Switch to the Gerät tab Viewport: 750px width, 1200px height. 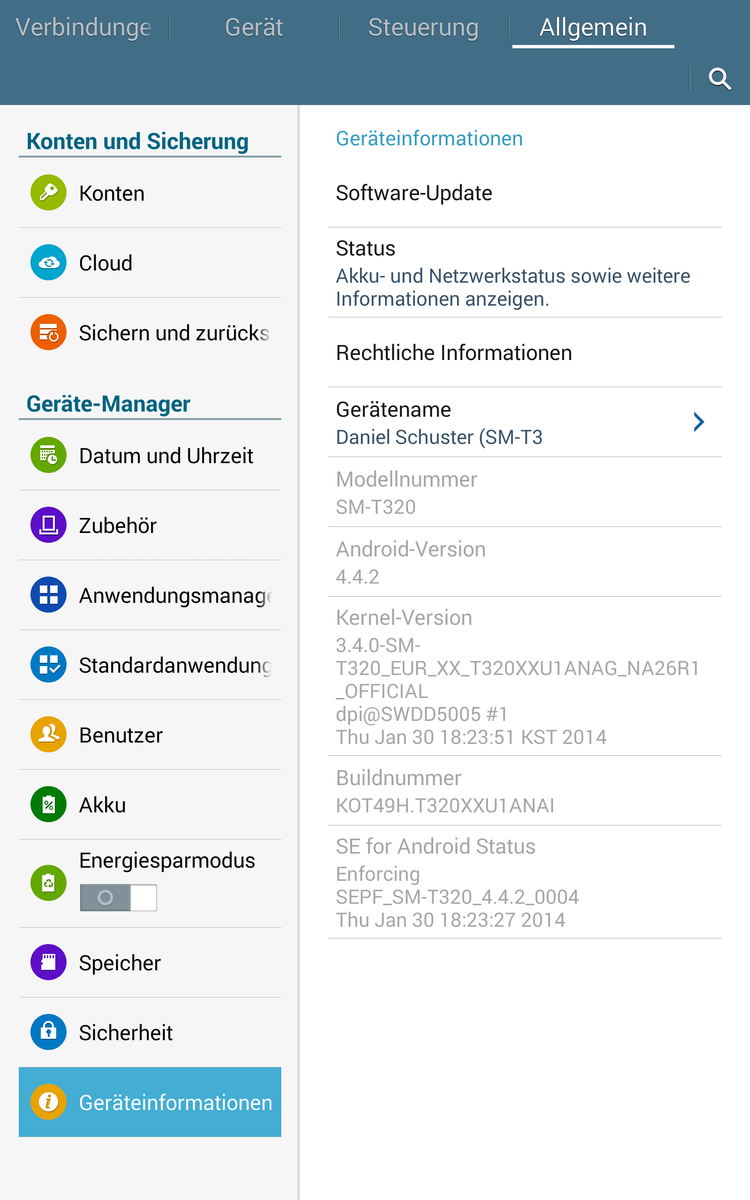point(254,27)
